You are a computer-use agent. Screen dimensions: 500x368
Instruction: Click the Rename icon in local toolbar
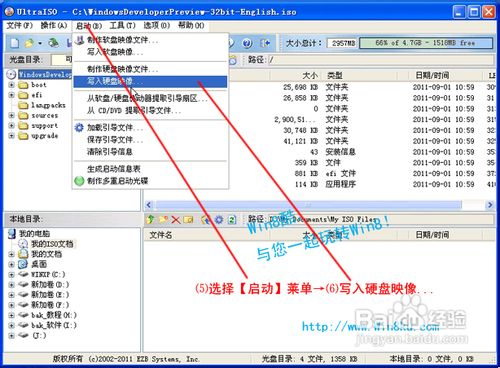[188, 220]
